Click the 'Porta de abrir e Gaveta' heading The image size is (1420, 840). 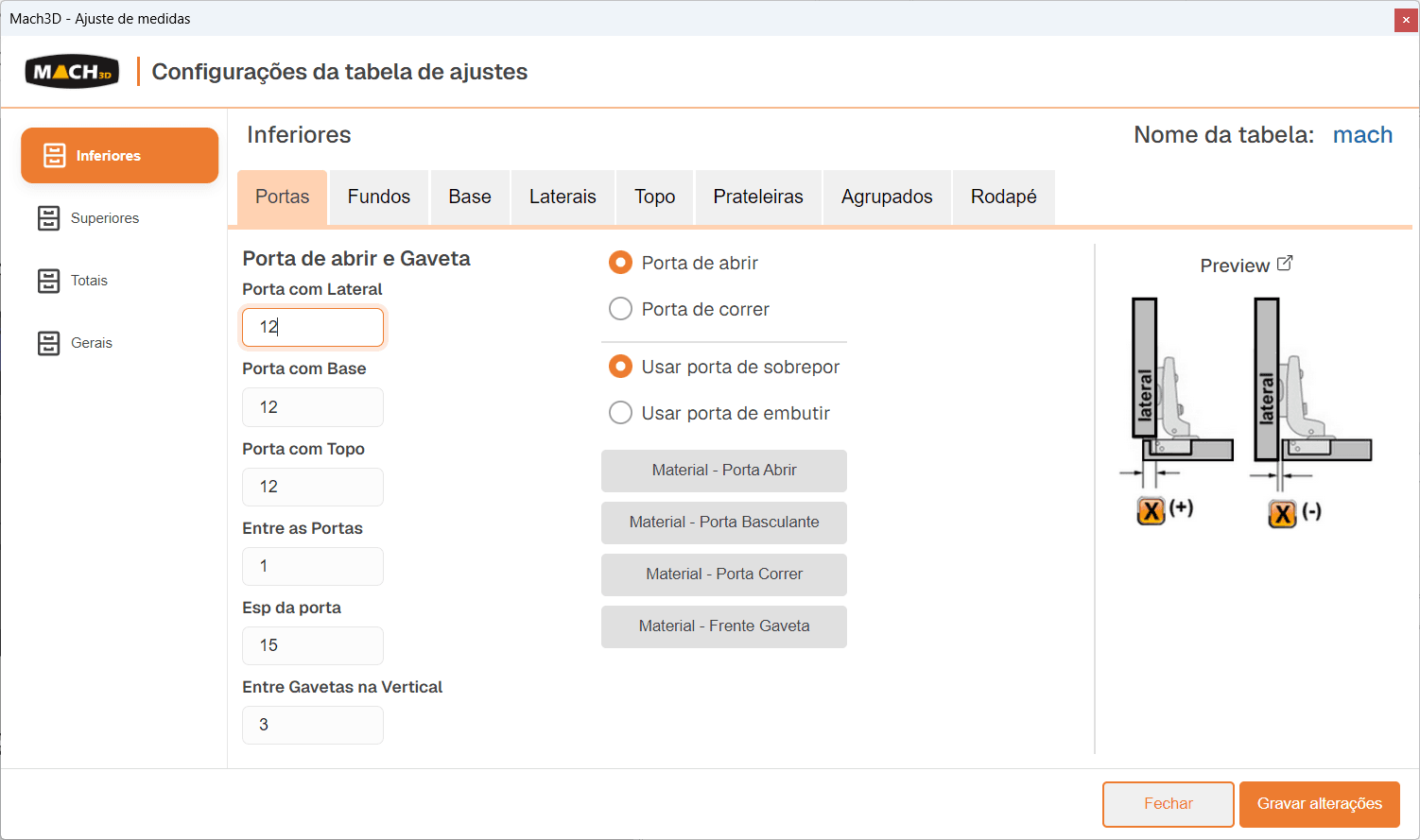(356, 259)
